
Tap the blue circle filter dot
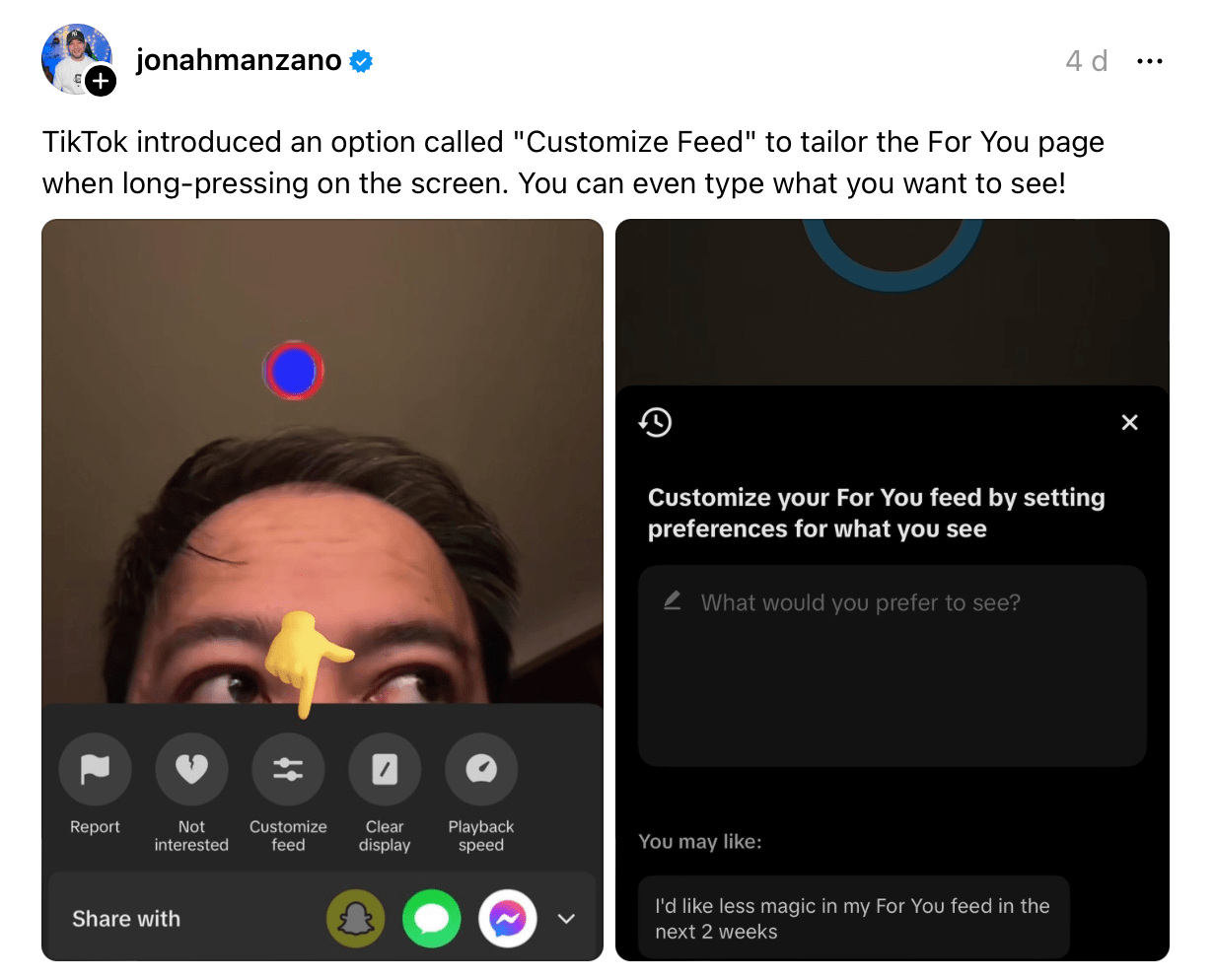tap(294, 371)
